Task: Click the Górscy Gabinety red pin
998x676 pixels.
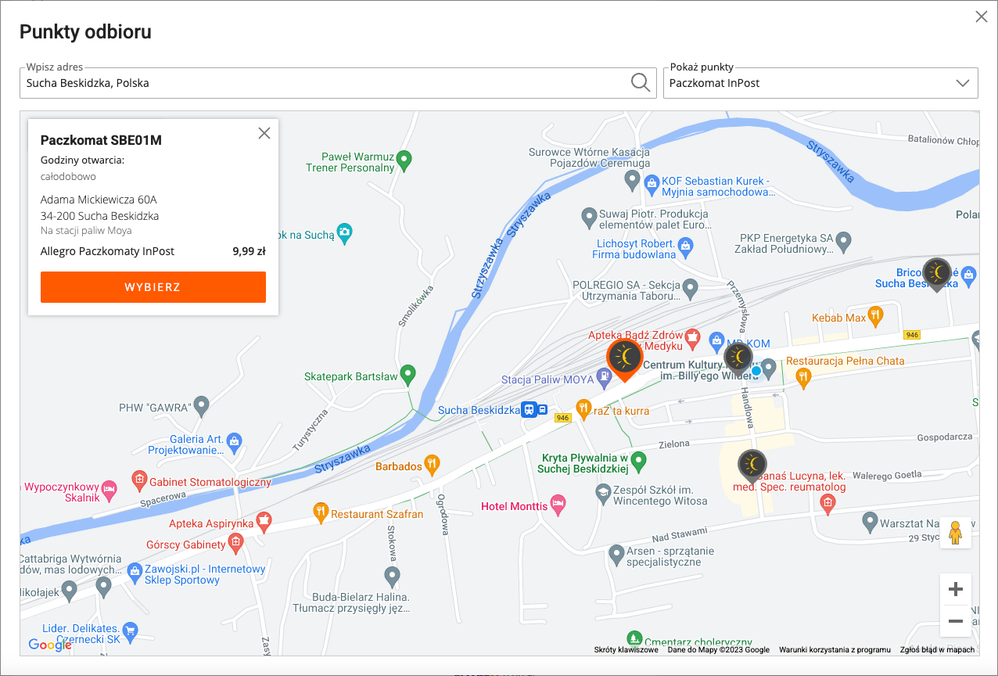Action: click(x=235, y=542)
